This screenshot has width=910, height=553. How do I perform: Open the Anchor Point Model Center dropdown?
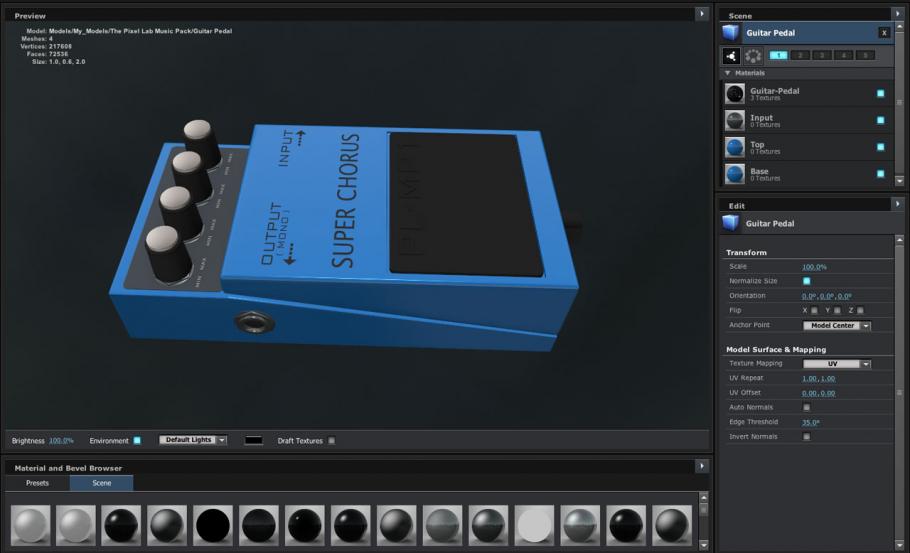836,326
